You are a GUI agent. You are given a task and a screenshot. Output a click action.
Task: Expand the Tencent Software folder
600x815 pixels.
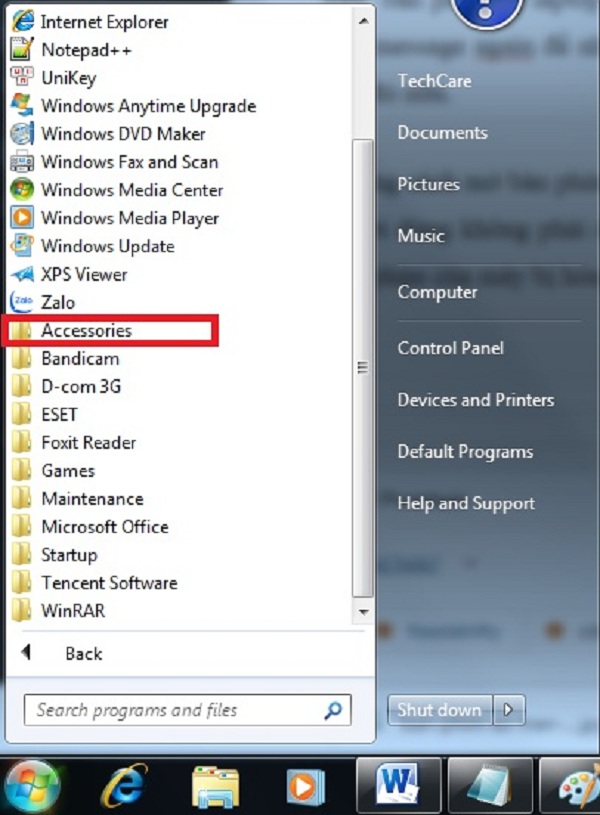point(108,582)
